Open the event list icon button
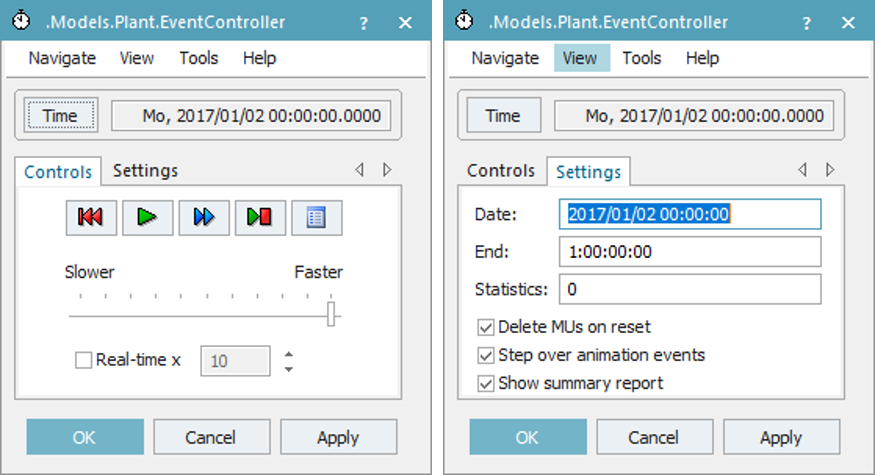875x475 pixels. 317,217
